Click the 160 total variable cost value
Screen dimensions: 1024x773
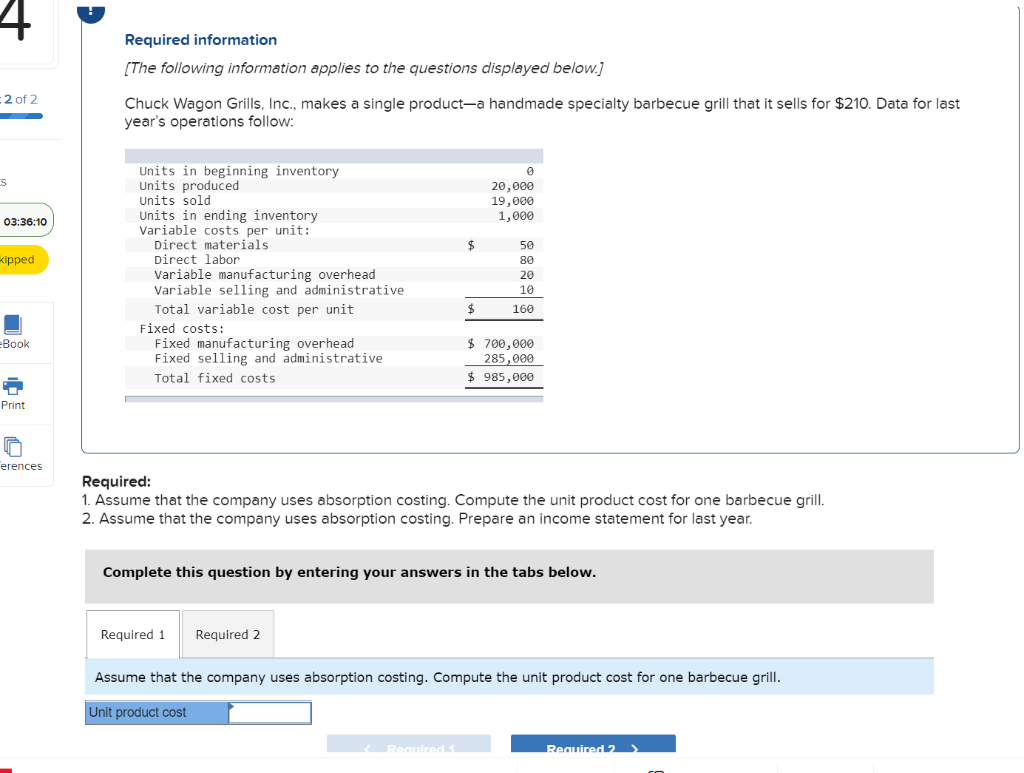(x=522, y=309)
